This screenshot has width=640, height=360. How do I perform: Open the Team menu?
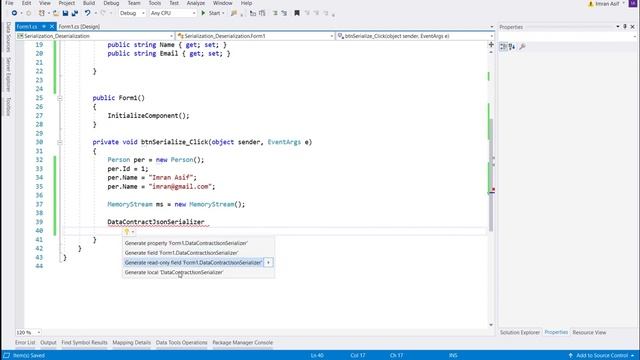coord(134,3)
